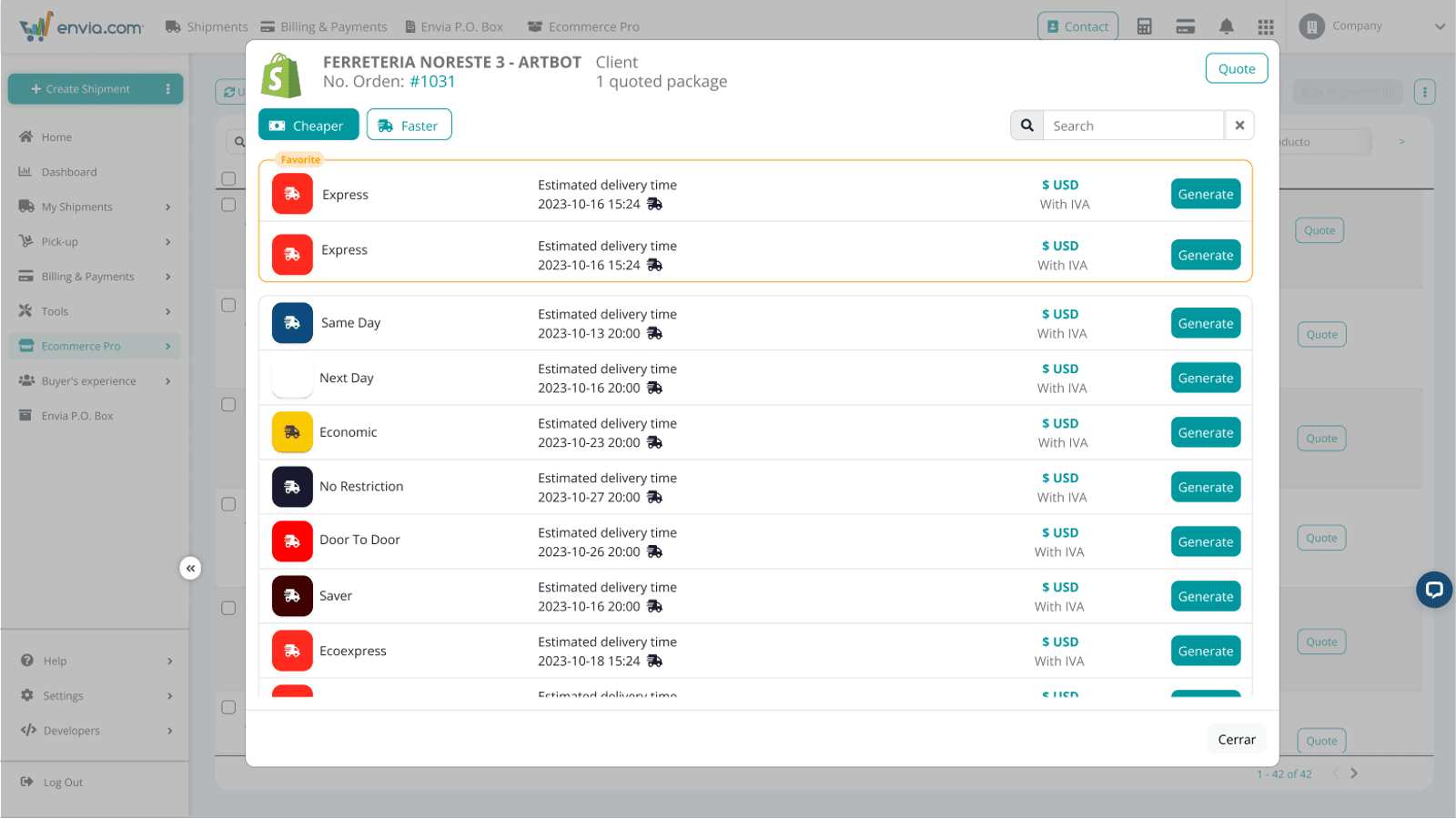Generate label for Saver service

(x=1205, y=597)
